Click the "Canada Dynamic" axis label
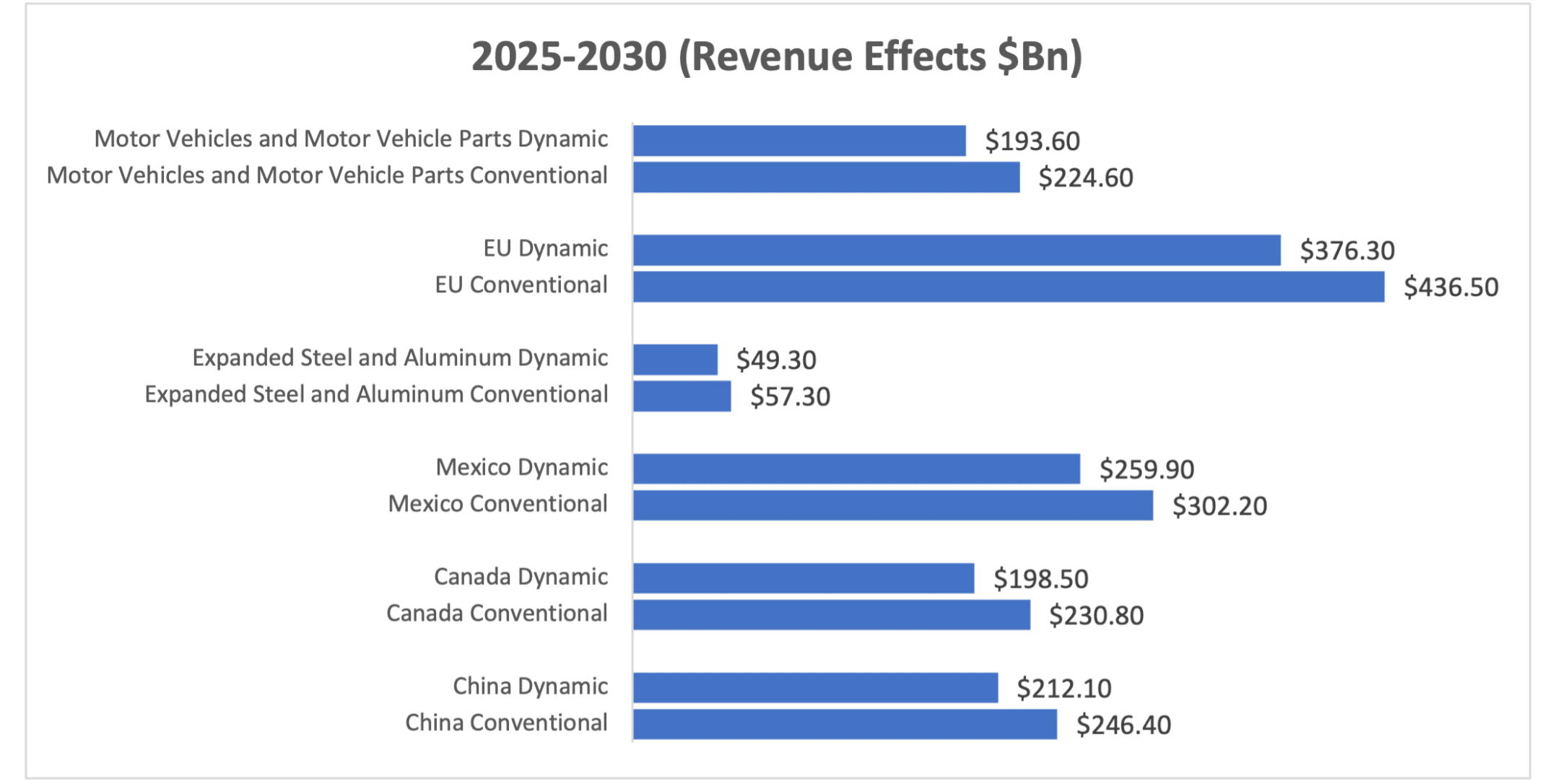The height and width of the screenshot is (784, 1558). (x=520, y=577)
